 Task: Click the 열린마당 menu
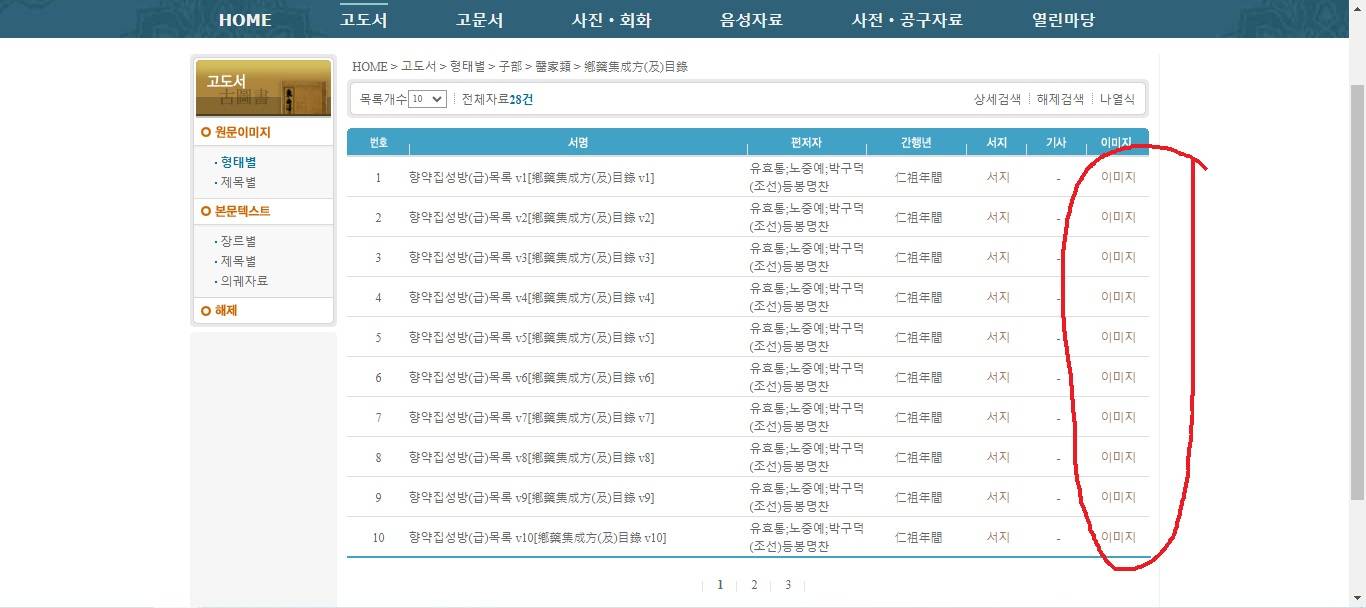coord(1063,20)
